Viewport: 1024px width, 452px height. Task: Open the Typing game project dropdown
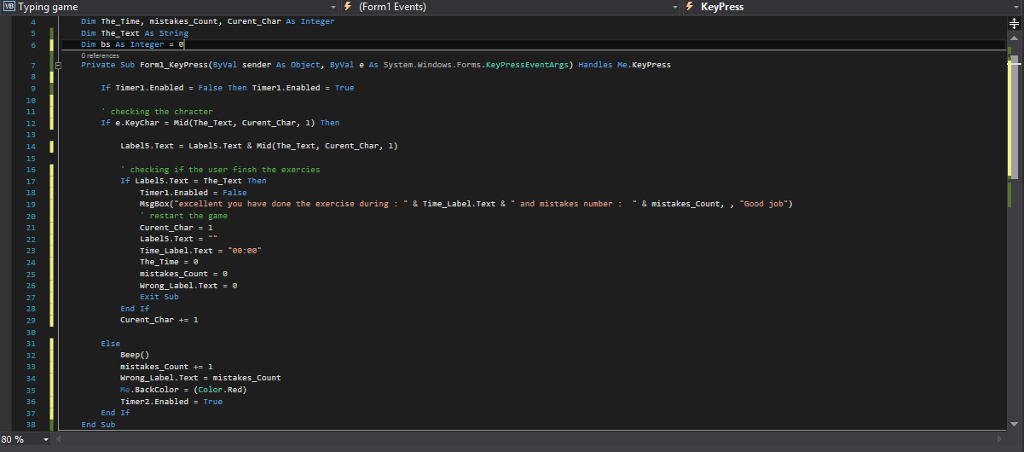[x=170, y=7]
